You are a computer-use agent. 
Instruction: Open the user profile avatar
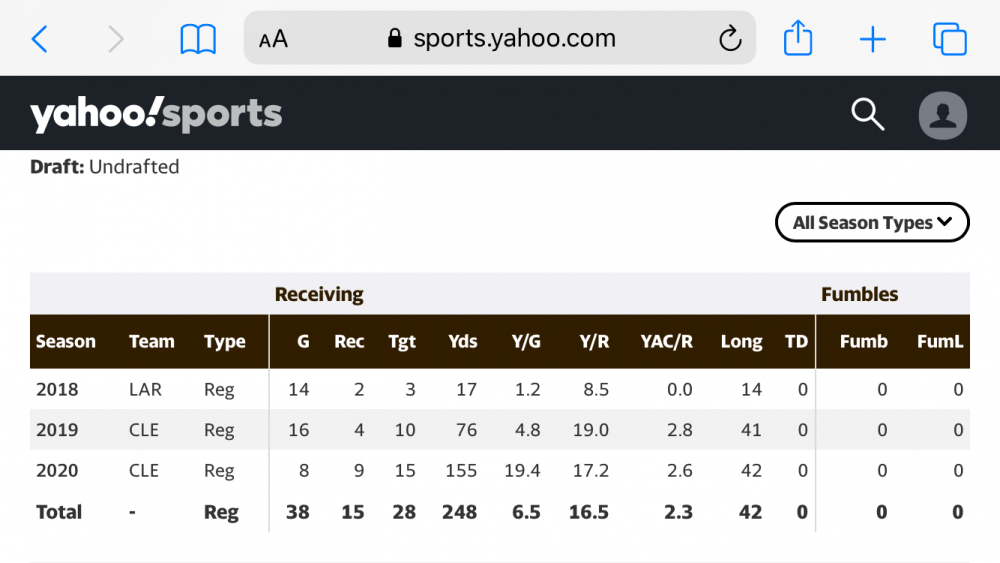coord(943,115)
